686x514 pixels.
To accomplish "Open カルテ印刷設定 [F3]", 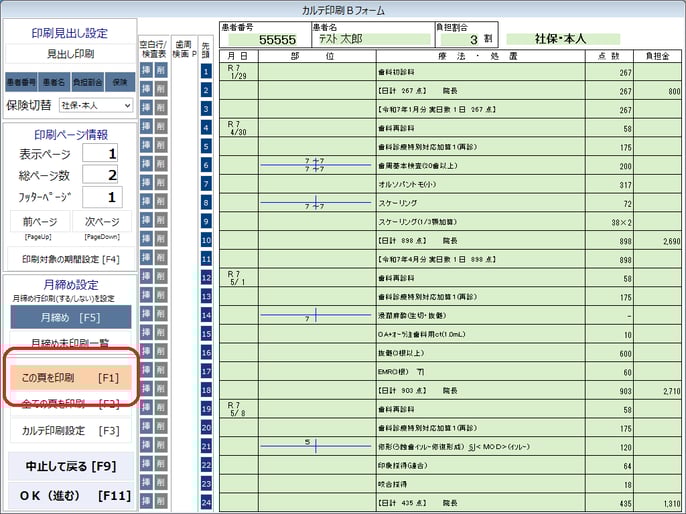I will [x=70, y=430].
